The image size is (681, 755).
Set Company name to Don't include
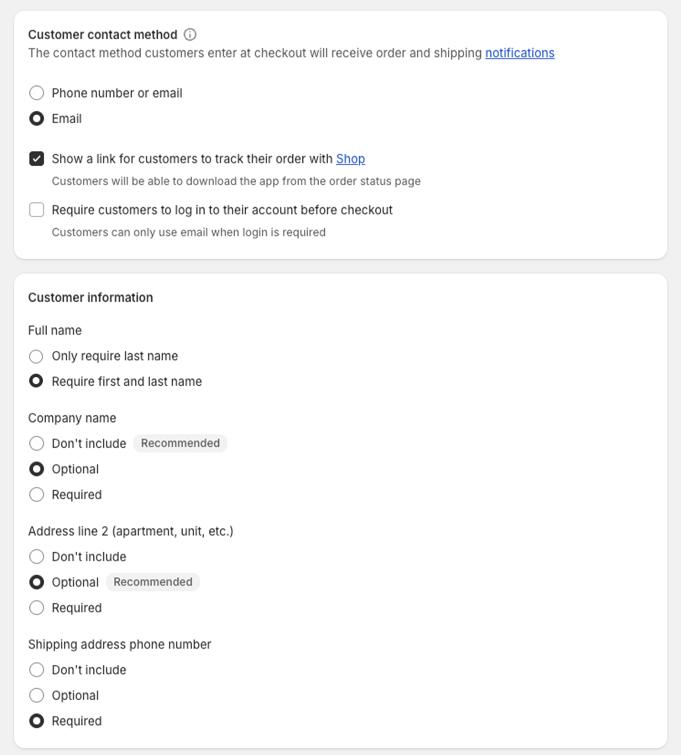coord(37,444)
